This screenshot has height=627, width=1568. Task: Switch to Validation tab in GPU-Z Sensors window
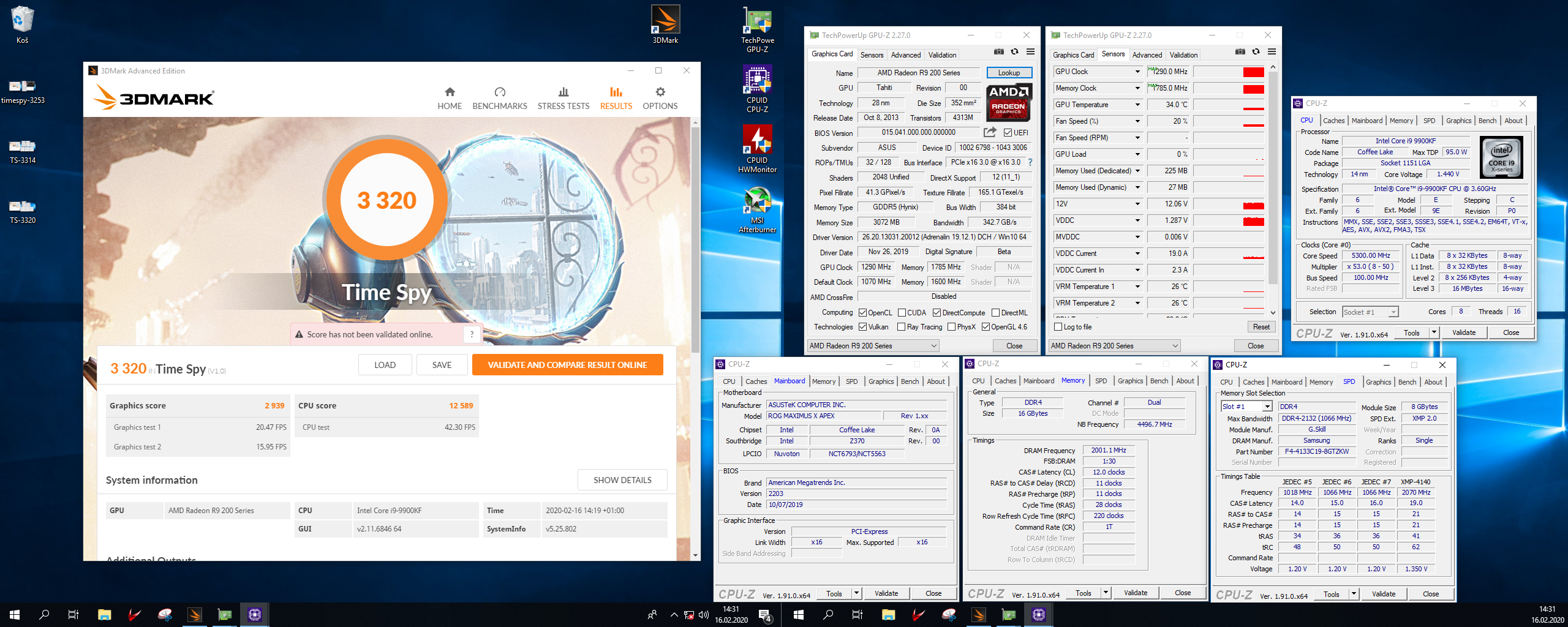pyautogui.click(x=1183, y=54)
